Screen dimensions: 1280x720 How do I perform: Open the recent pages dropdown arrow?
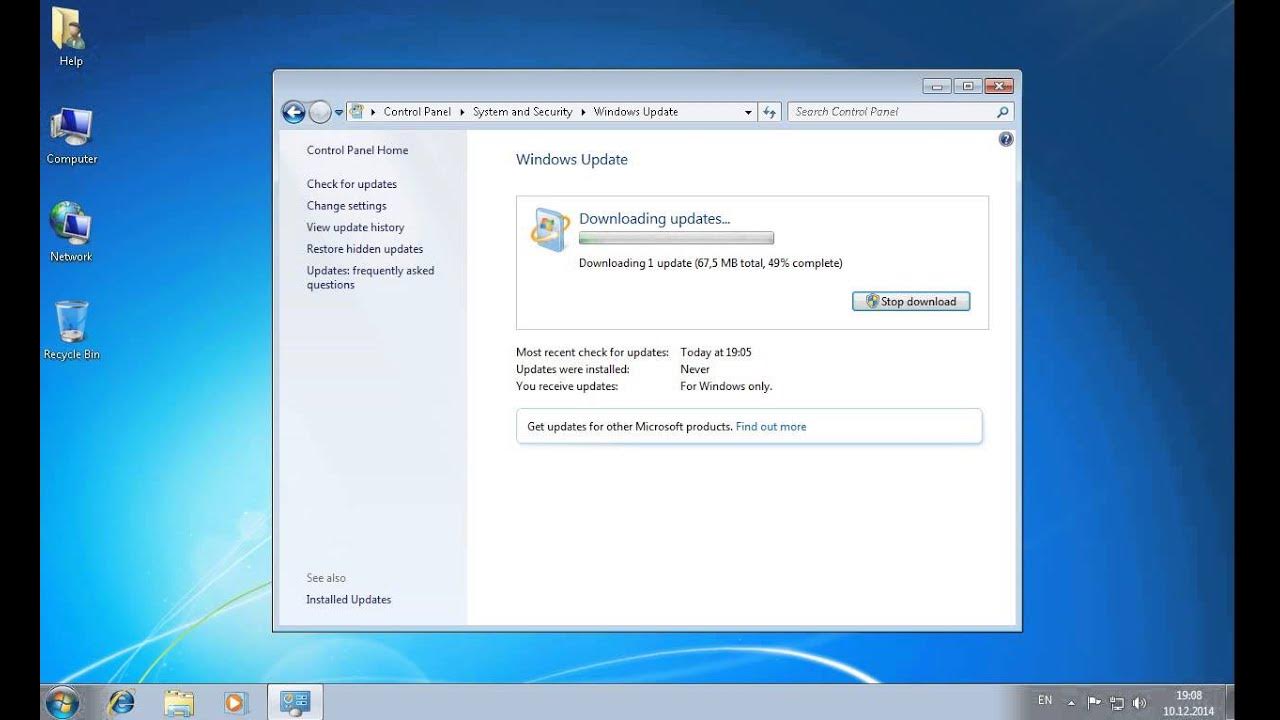coord(339,113)
